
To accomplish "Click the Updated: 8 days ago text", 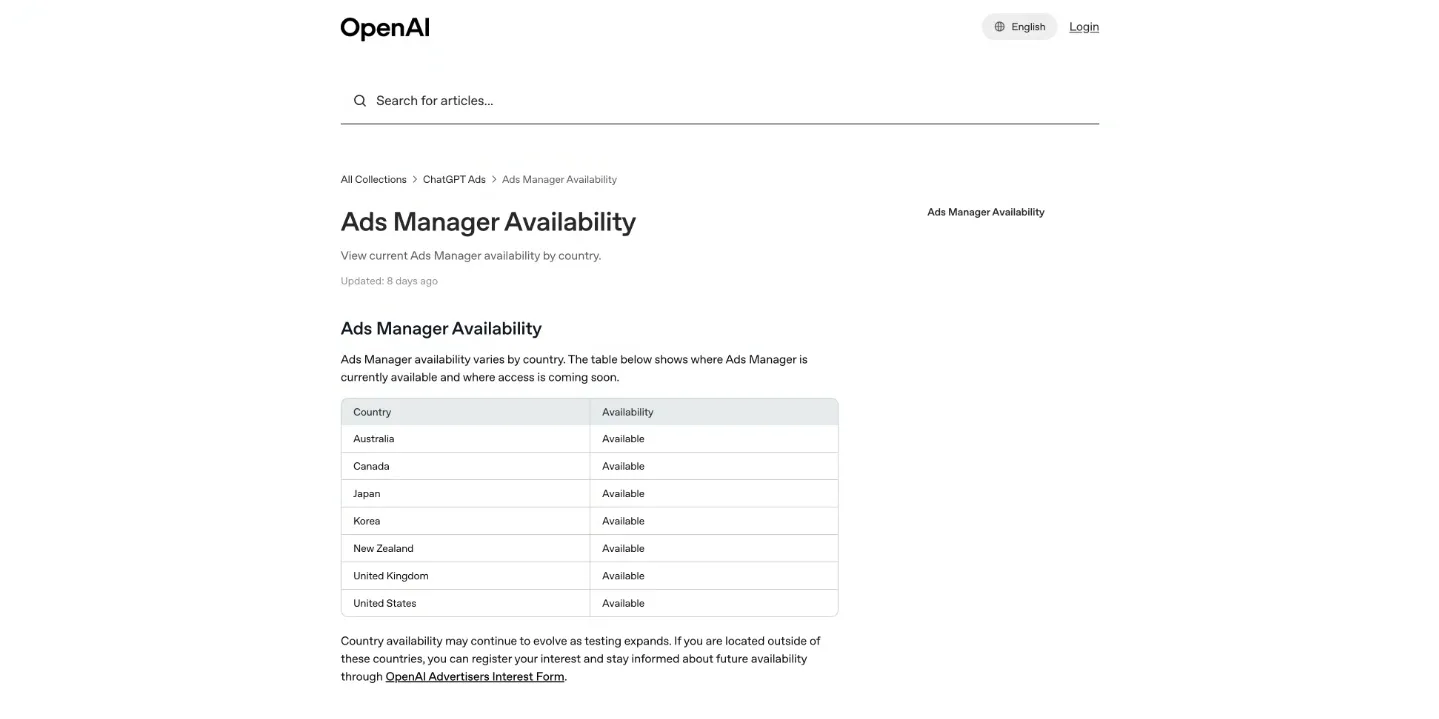I will click(x=389, y=281).
